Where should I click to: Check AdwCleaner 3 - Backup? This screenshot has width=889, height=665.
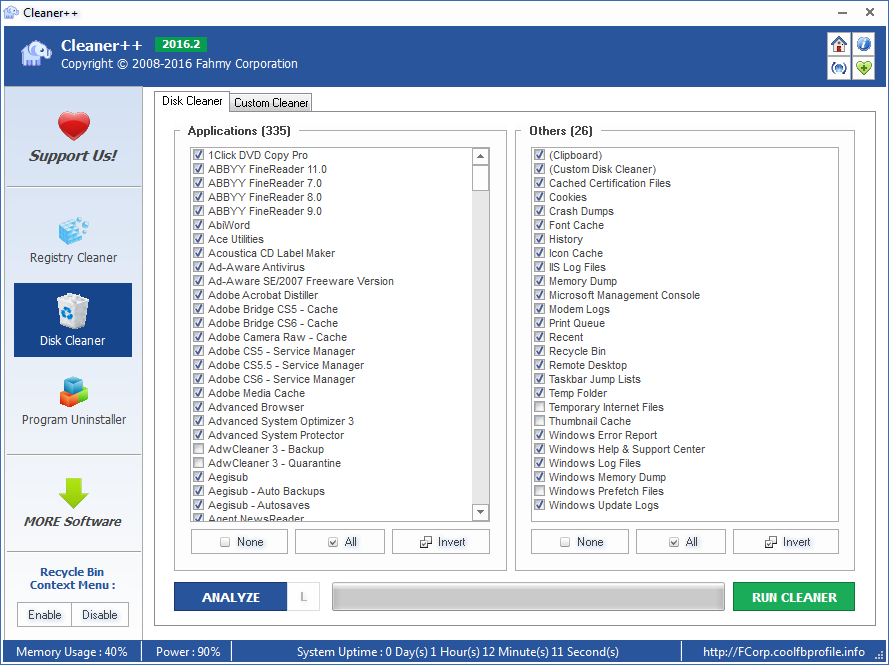point(198,448)
